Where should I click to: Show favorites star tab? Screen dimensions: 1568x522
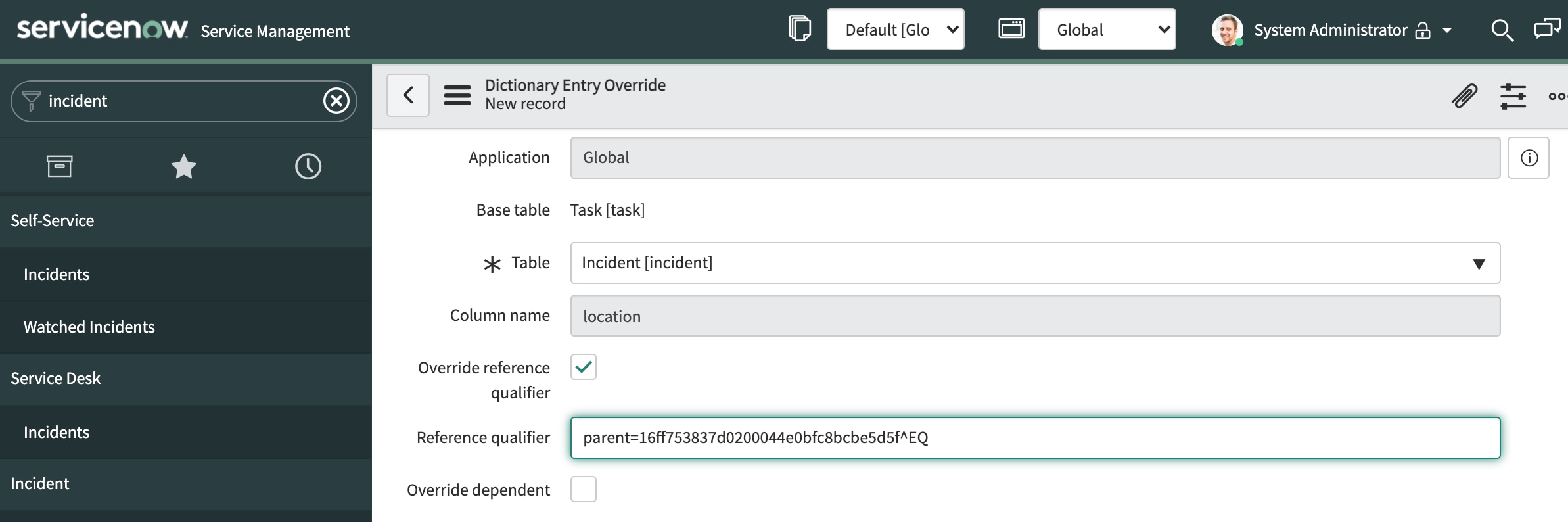coord(183,166)
